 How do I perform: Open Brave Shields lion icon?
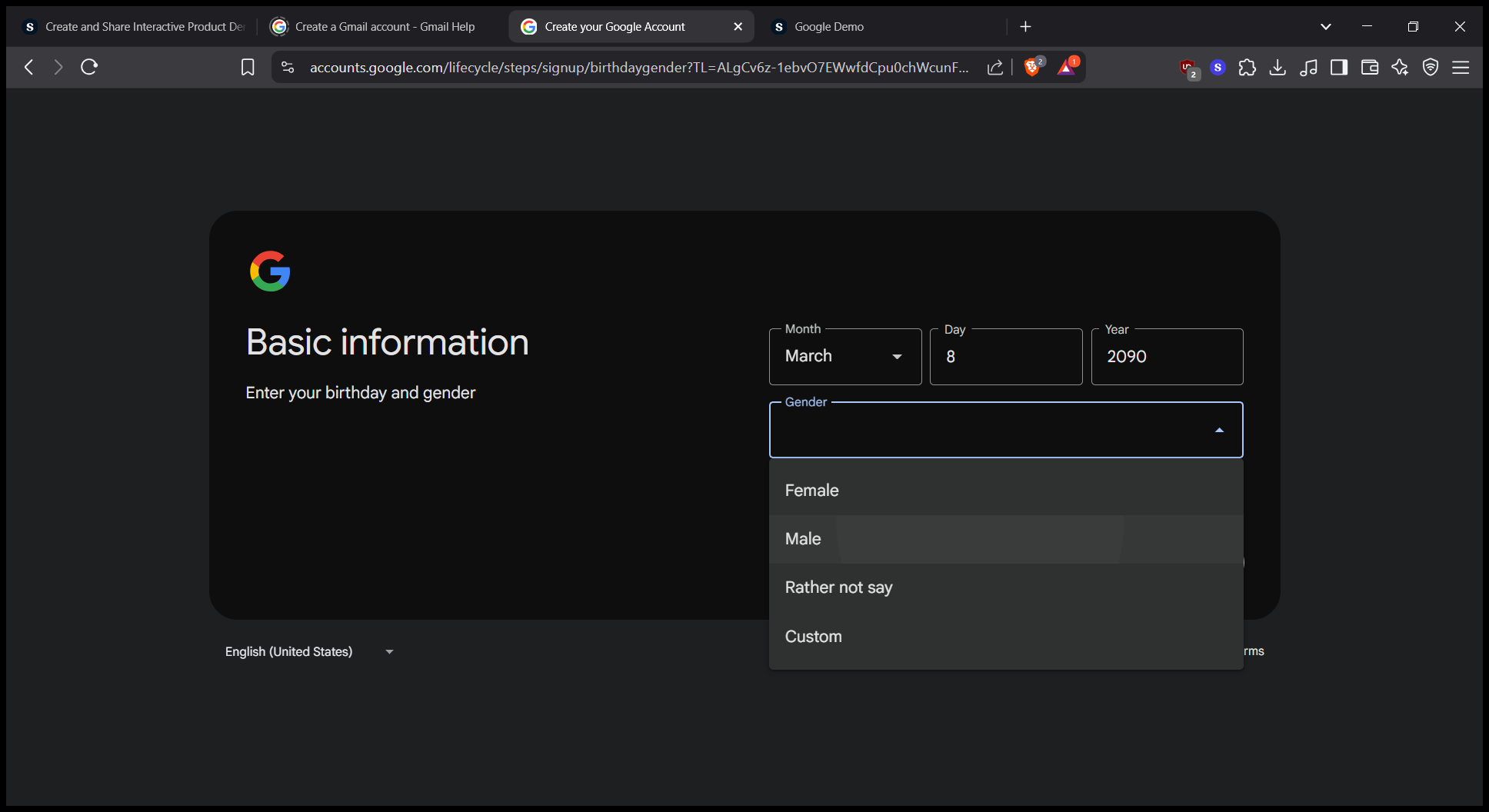point(1033,67)
